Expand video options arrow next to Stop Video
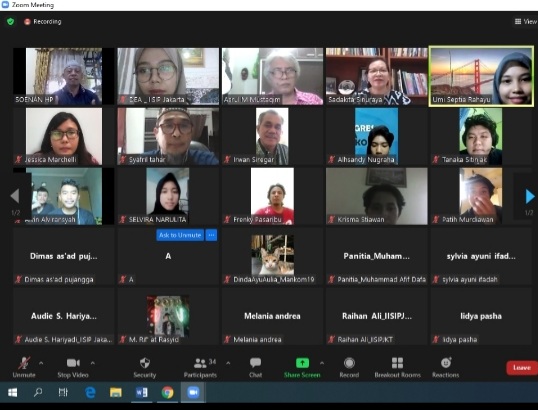Screen dimensions: 538x410 click(x=93, y=363)
